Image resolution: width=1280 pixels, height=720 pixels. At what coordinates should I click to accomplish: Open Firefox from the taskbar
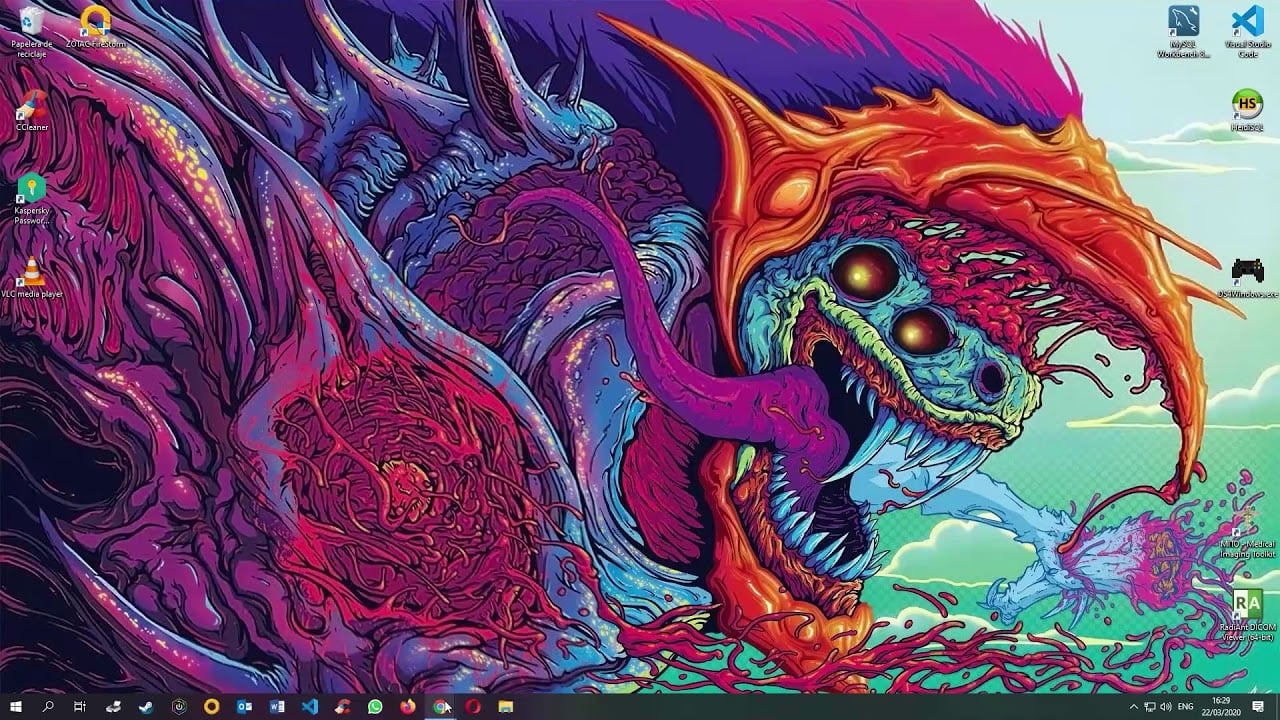(x=408, y=706)
